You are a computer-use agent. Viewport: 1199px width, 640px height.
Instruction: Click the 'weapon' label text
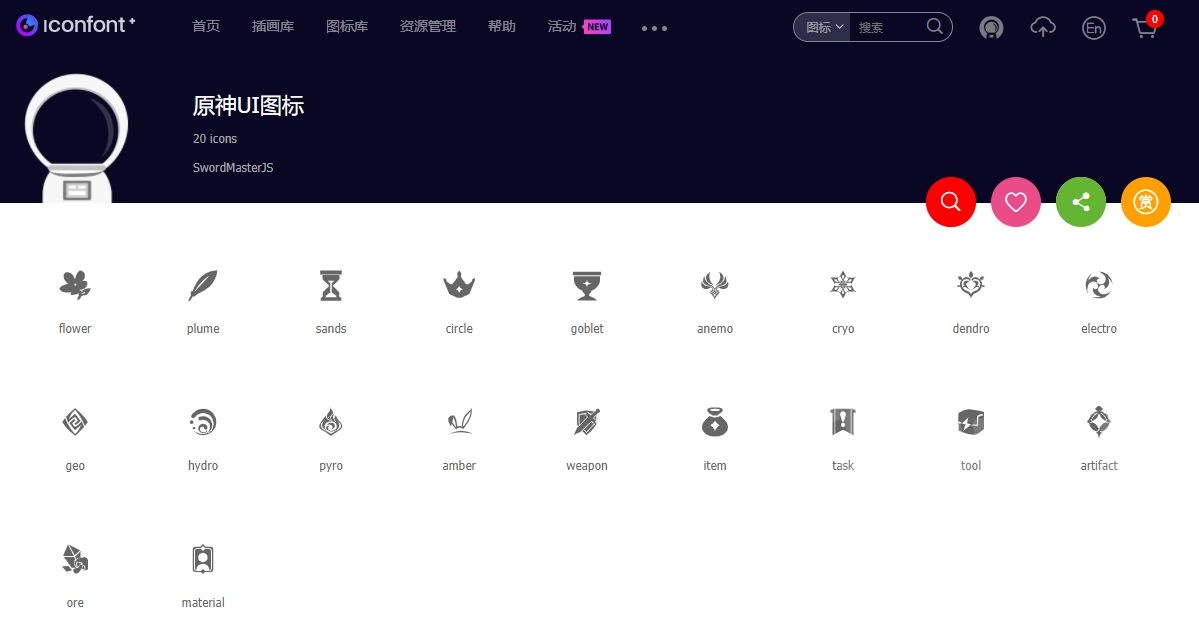pos(587,465)
